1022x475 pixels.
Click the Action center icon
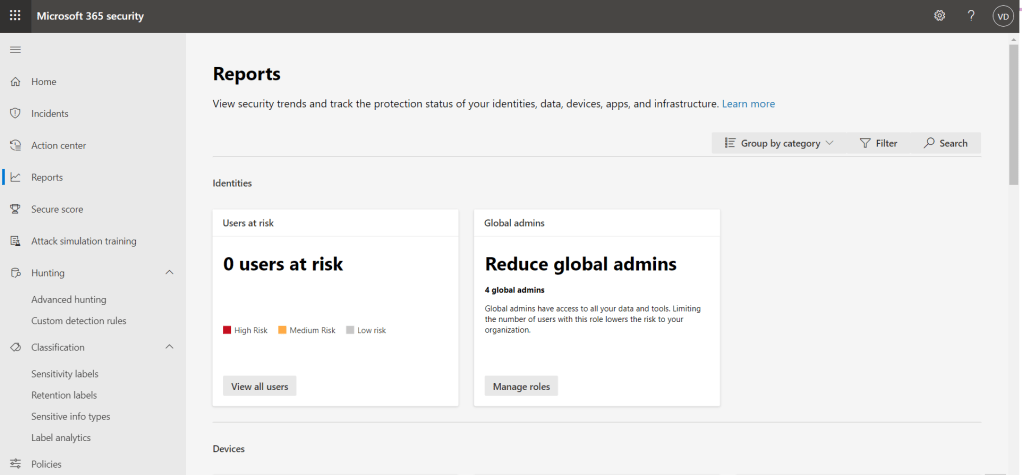pos(15,145)
